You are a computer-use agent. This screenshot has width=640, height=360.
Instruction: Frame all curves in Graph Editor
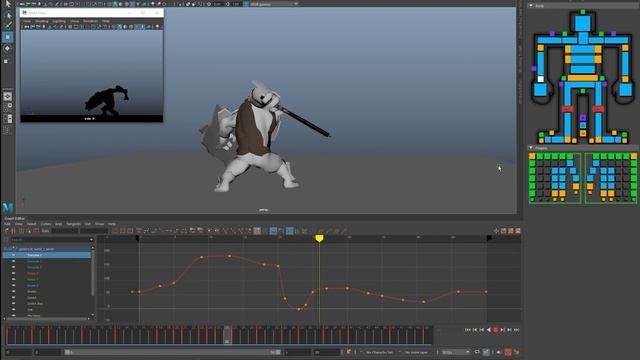pos(115,231)
